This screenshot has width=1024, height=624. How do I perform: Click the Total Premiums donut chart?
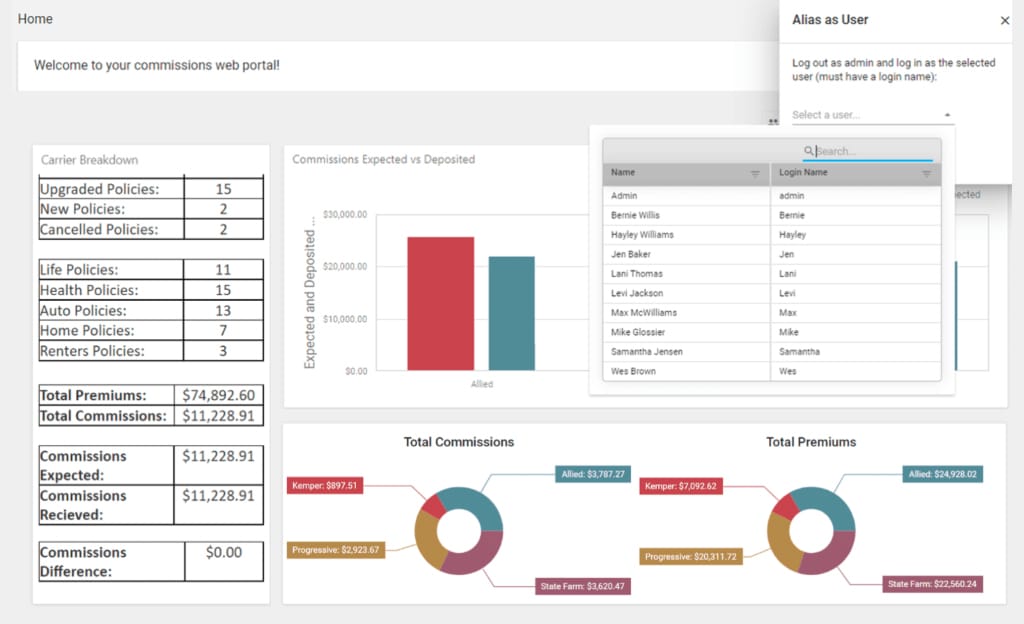[811, 531]
